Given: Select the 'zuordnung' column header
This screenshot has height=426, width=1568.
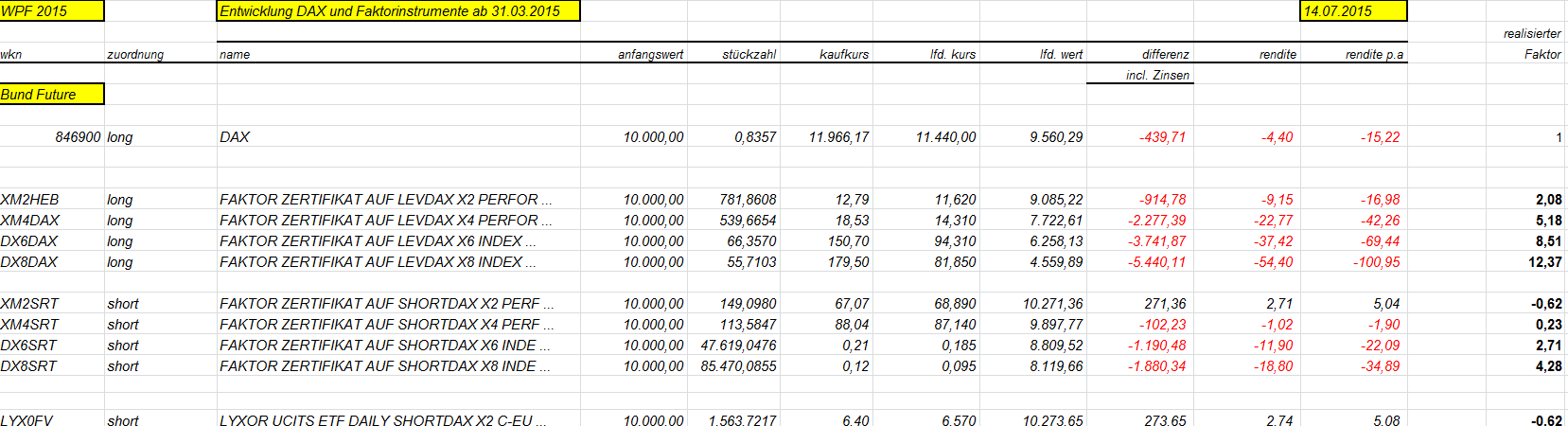Looking at the screenshot, I should [x=135, y=55].
